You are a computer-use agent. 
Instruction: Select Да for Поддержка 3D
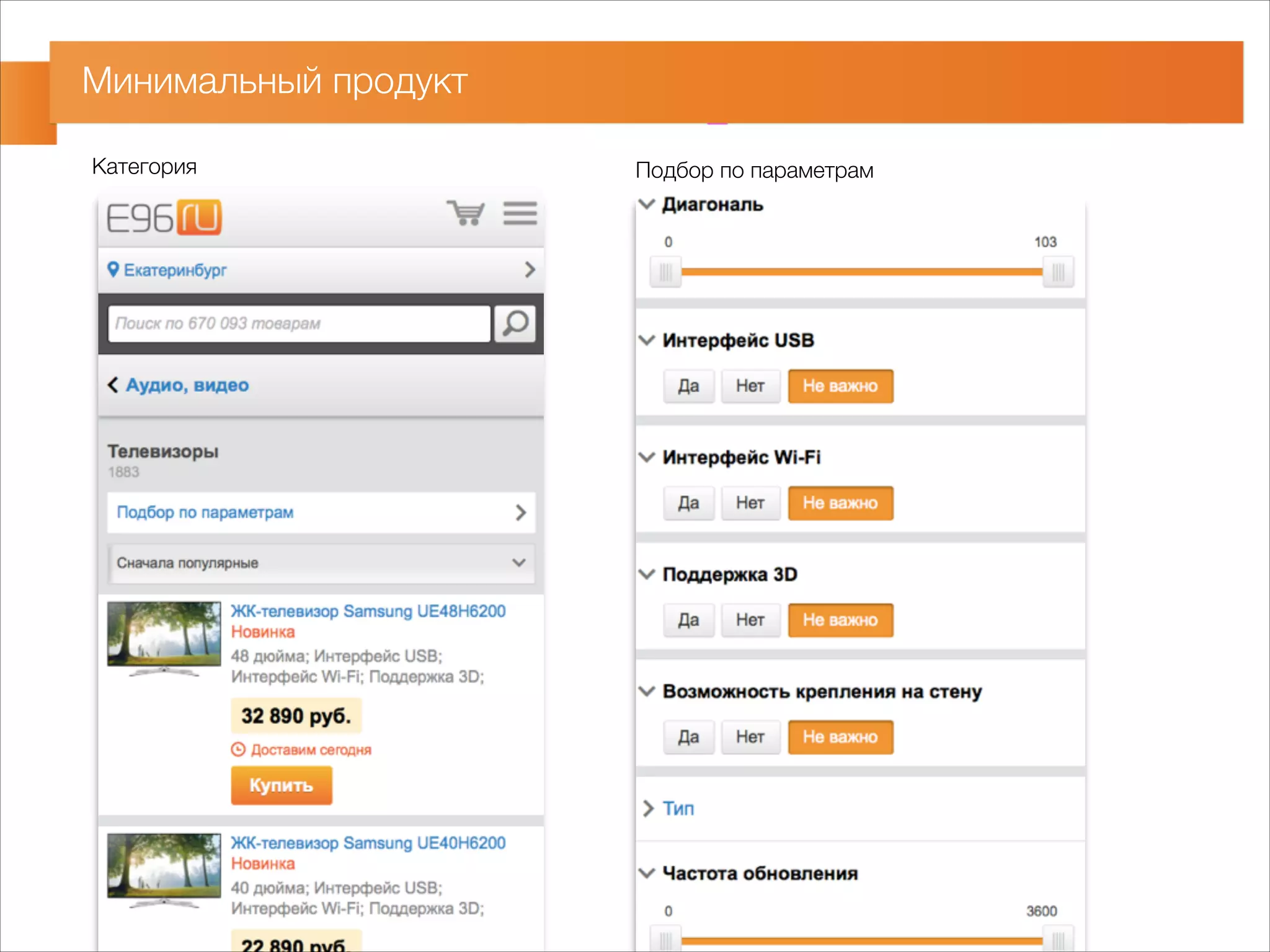coord(688,620)
